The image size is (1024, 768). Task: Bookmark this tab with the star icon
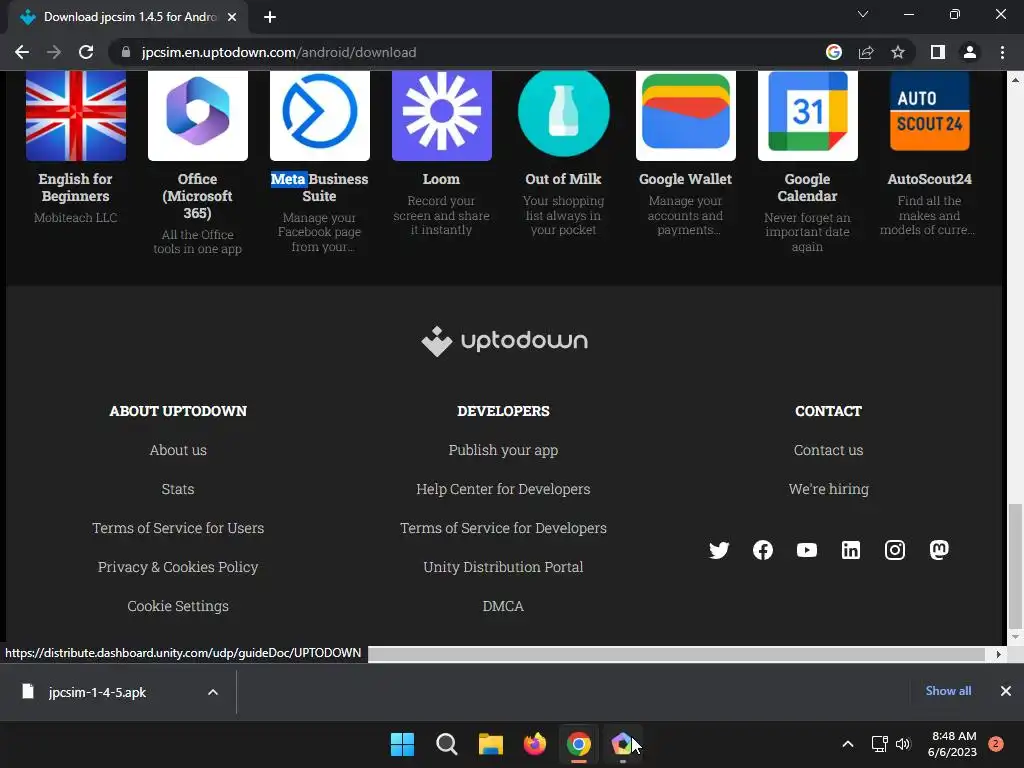click(898, 52)
